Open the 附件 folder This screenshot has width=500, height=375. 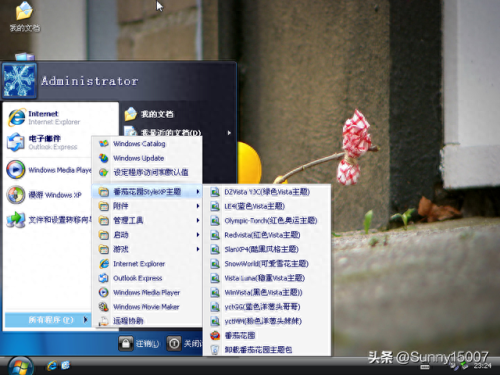(x=147, y=206)
